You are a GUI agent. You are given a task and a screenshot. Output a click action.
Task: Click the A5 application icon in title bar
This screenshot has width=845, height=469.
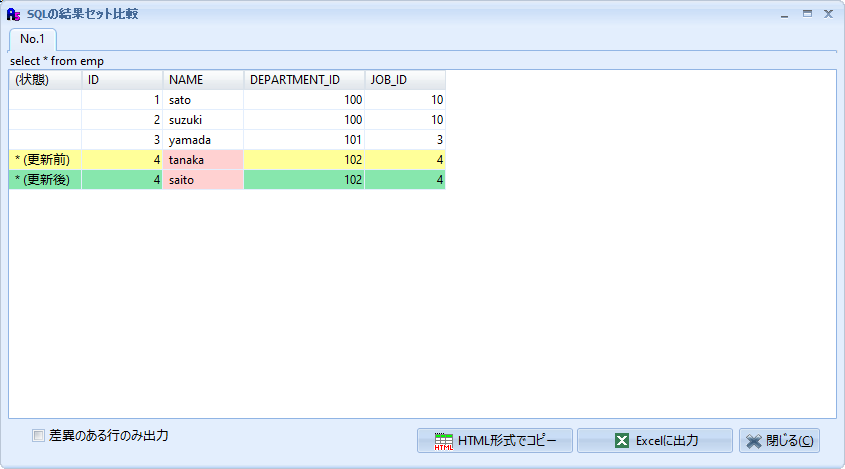click(13, 14)
